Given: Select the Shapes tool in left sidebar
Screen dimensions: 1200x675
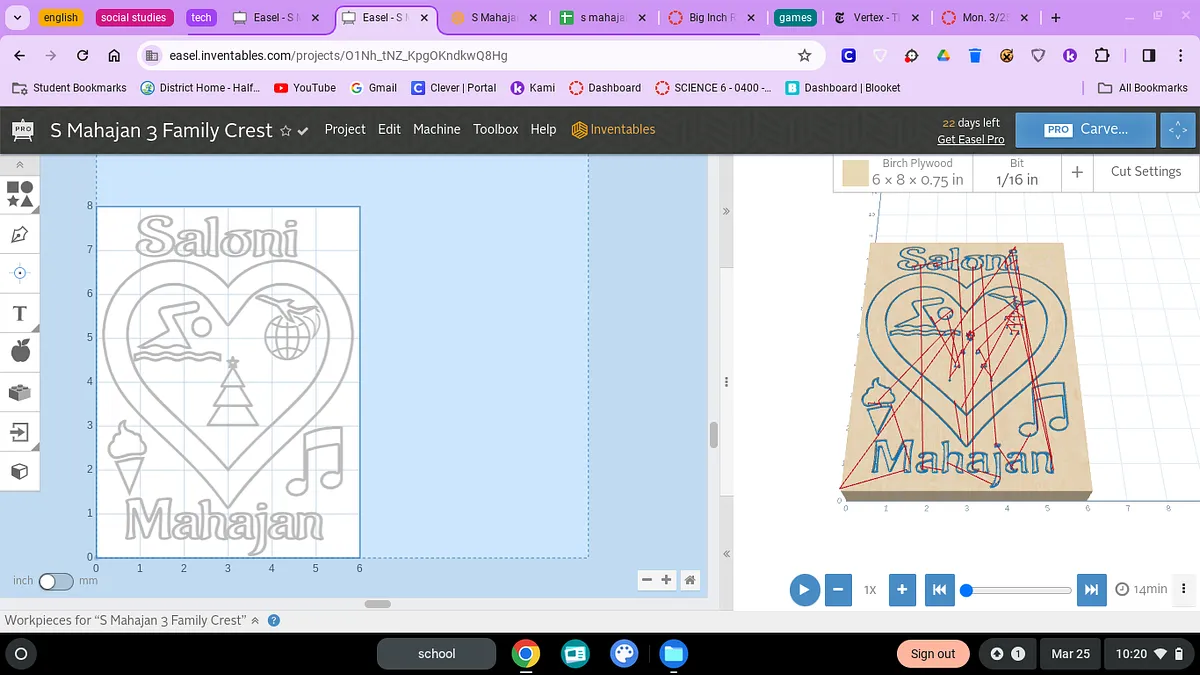Looking at the screenshot, I should [20, 193].
